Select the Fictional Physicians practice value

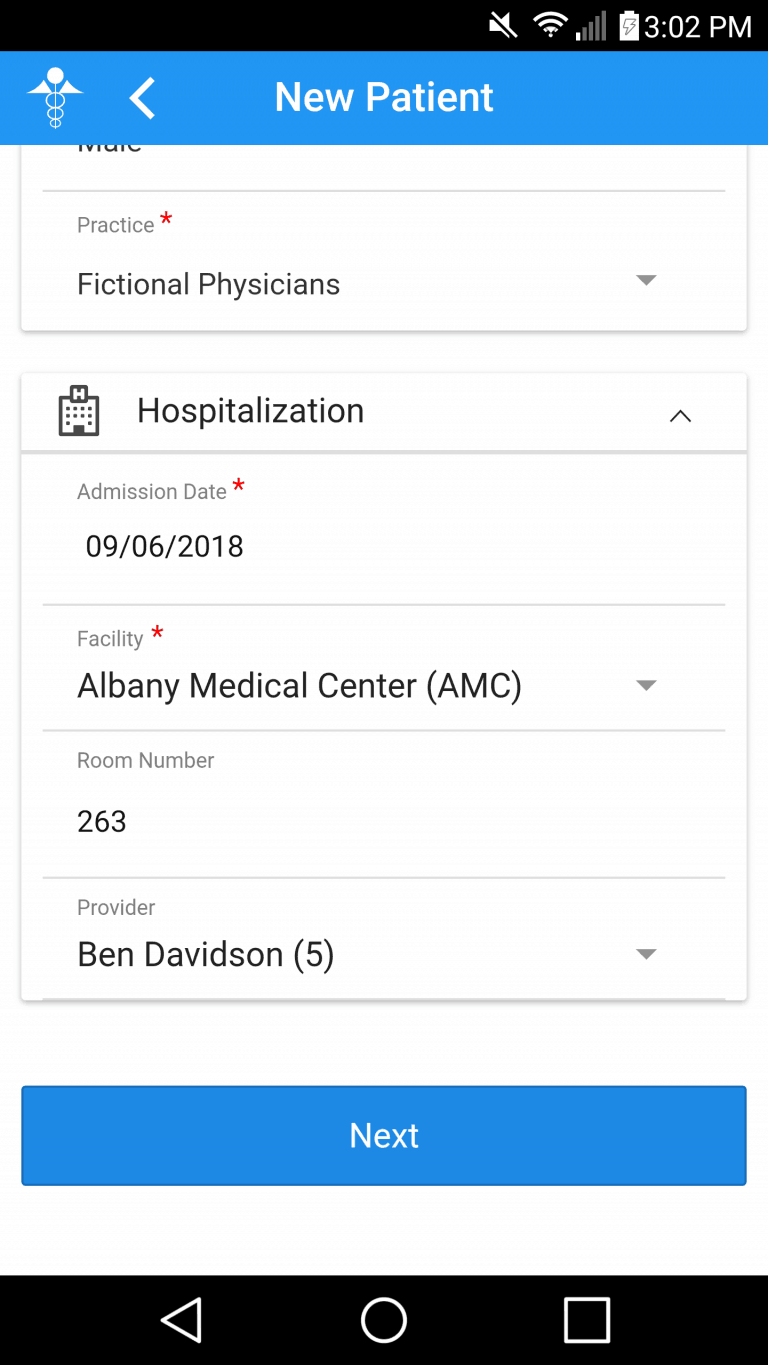pos(209,284)
